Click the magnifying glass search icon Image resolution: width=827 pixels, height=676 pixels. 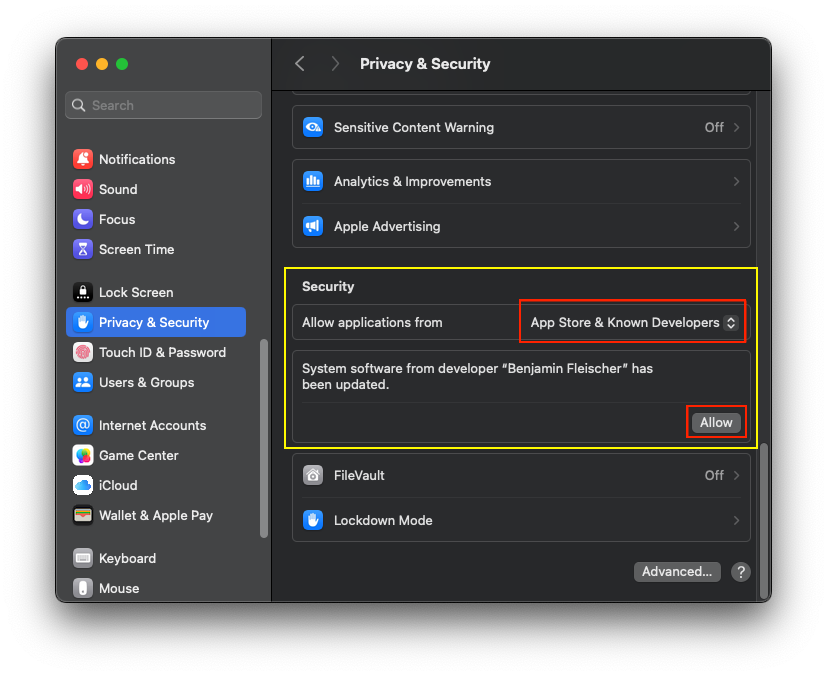79,105
